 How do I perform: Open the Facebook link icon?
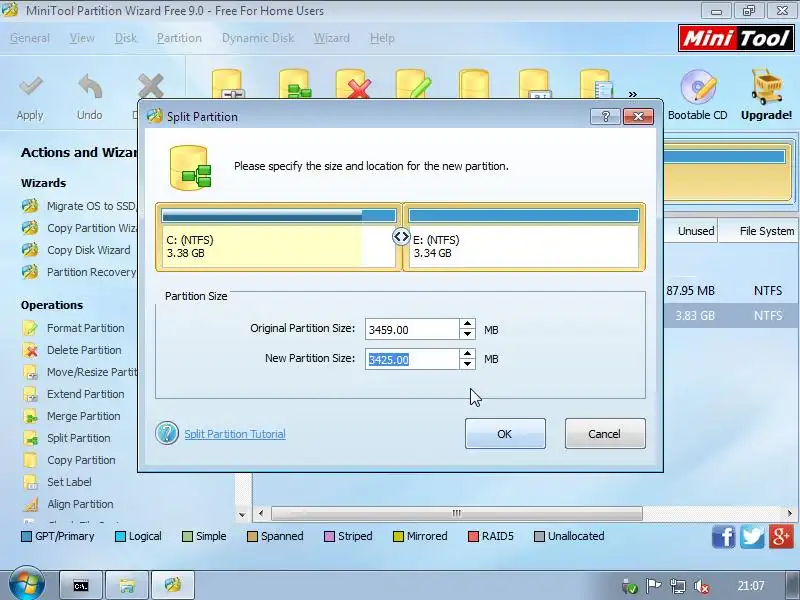[x=724, y=537]
